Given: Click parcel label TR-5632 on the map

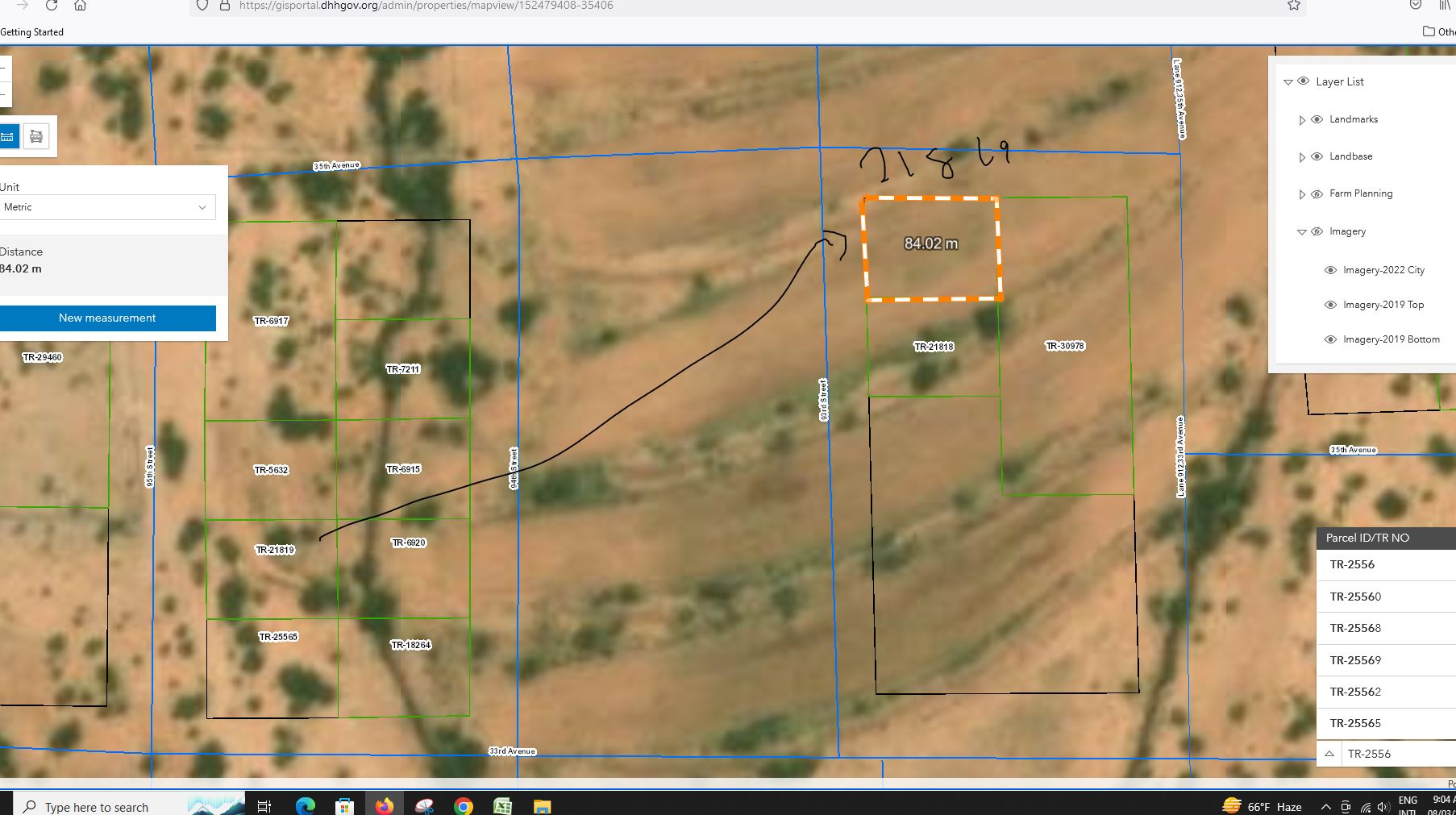Looking at the screenshot, I should pos(271,470).
